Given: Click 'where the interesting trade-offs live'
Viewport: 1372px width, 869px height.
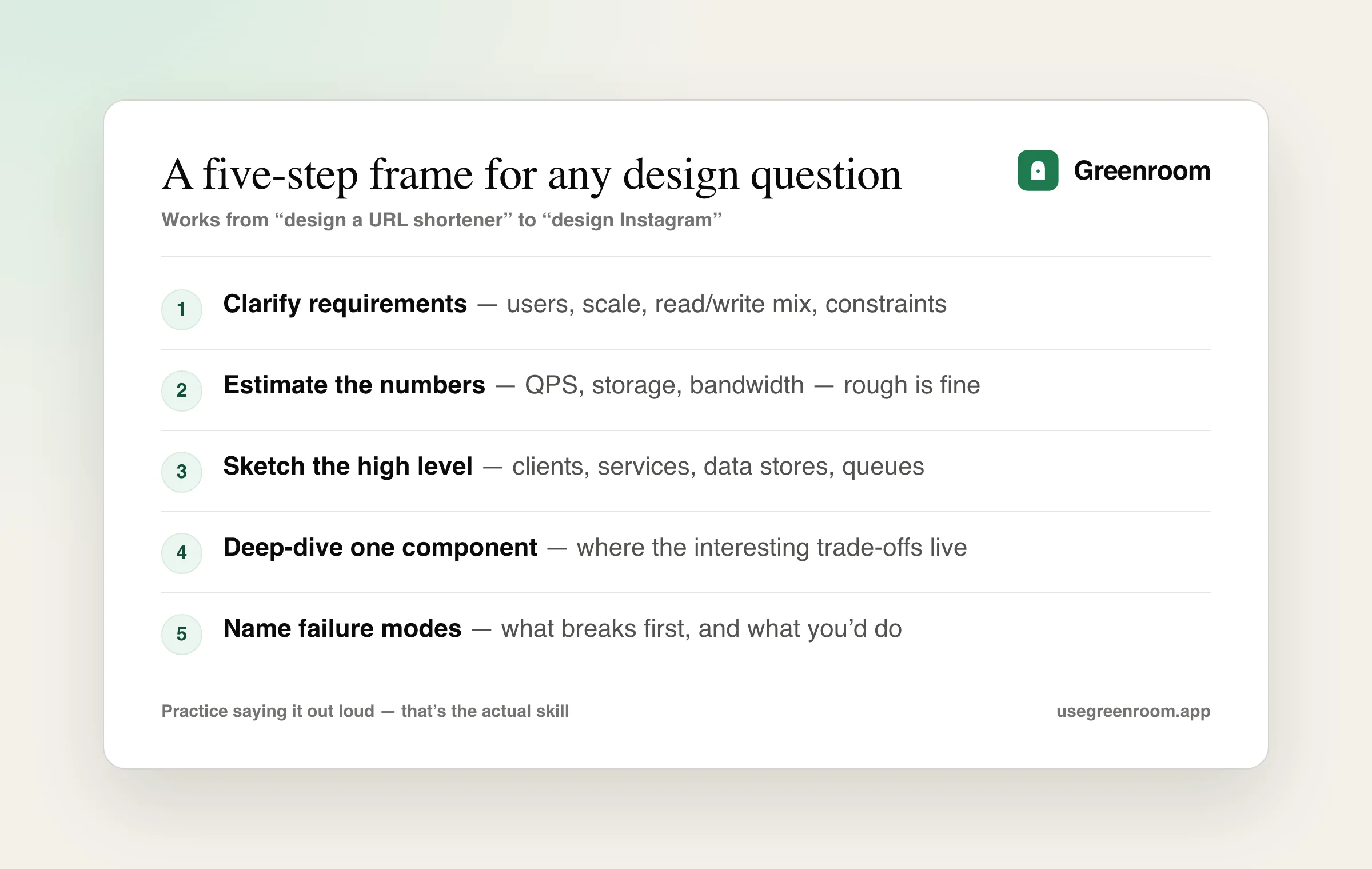Looking at the screenshot, I should (772, 548).
